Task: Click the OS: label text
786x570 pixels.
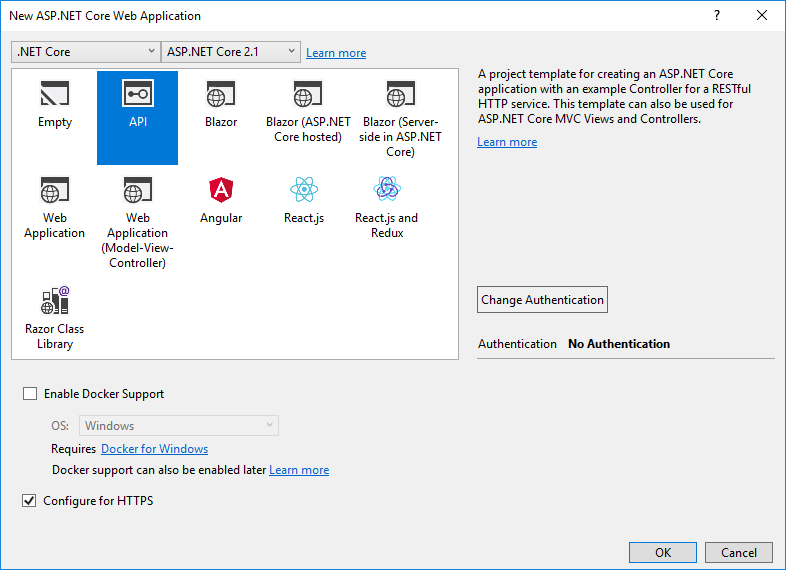Action: [x=60, y=426]
